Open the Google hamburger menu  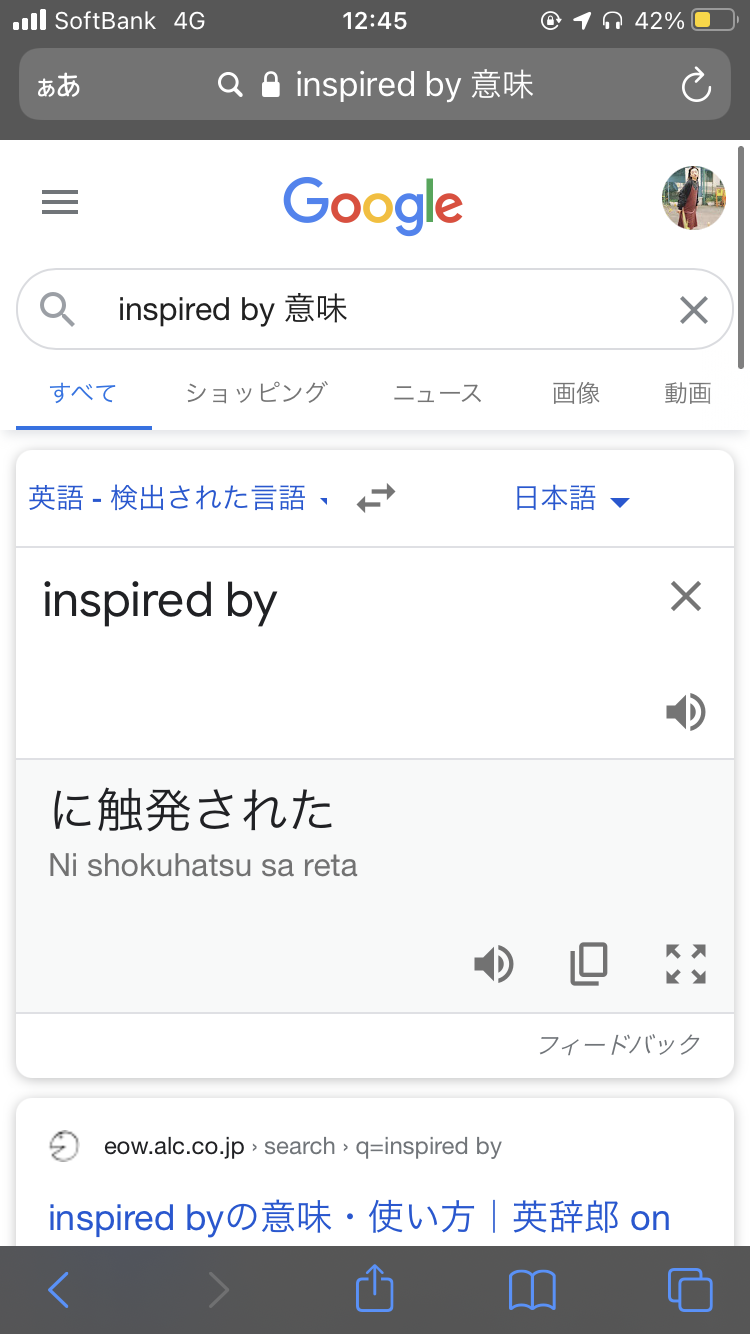tap(60, 203)
